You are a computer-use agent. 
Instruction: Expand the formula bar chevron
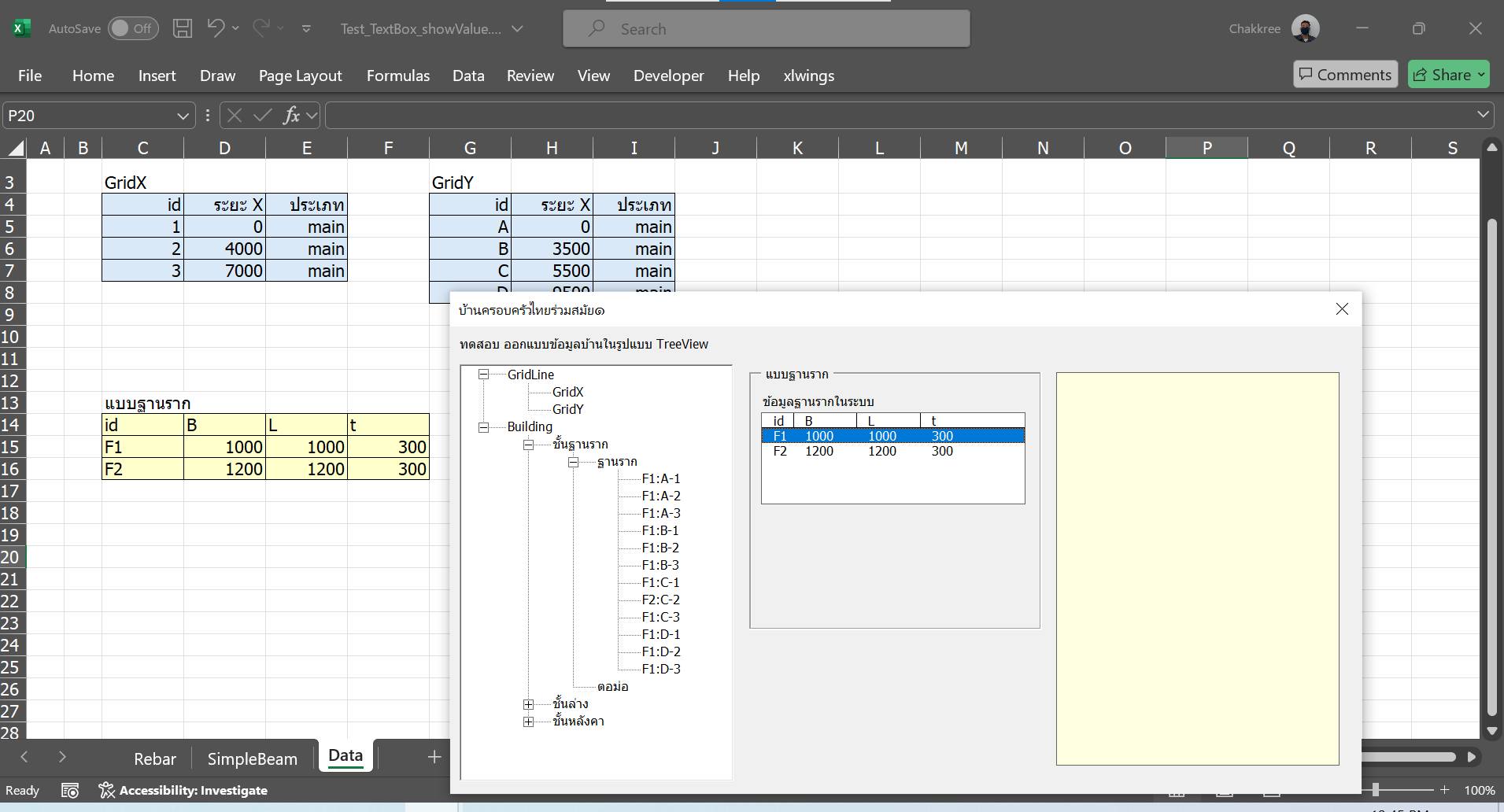click(1483, 115)
